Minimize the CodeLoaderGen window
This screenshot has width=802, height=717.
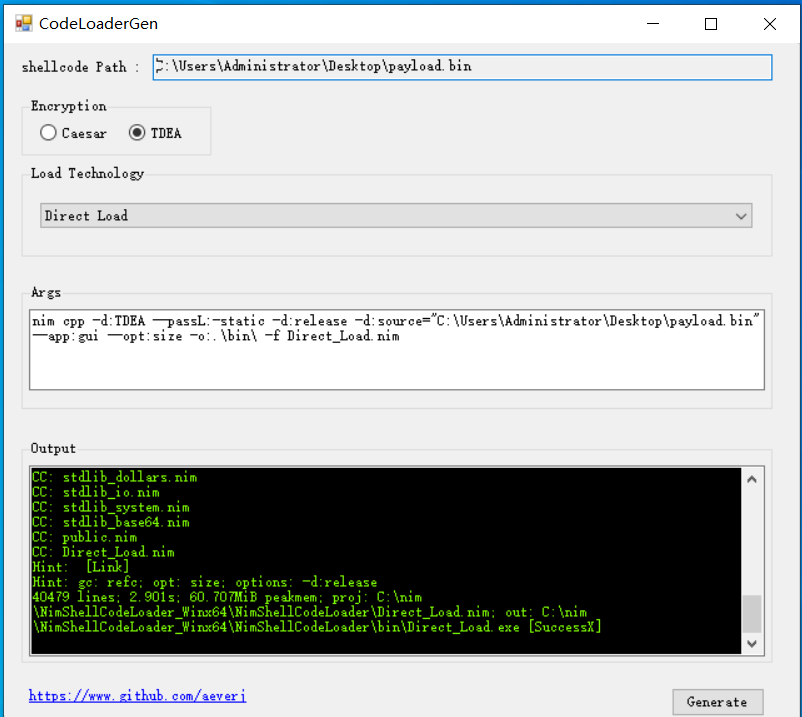(x=653, y=24)
